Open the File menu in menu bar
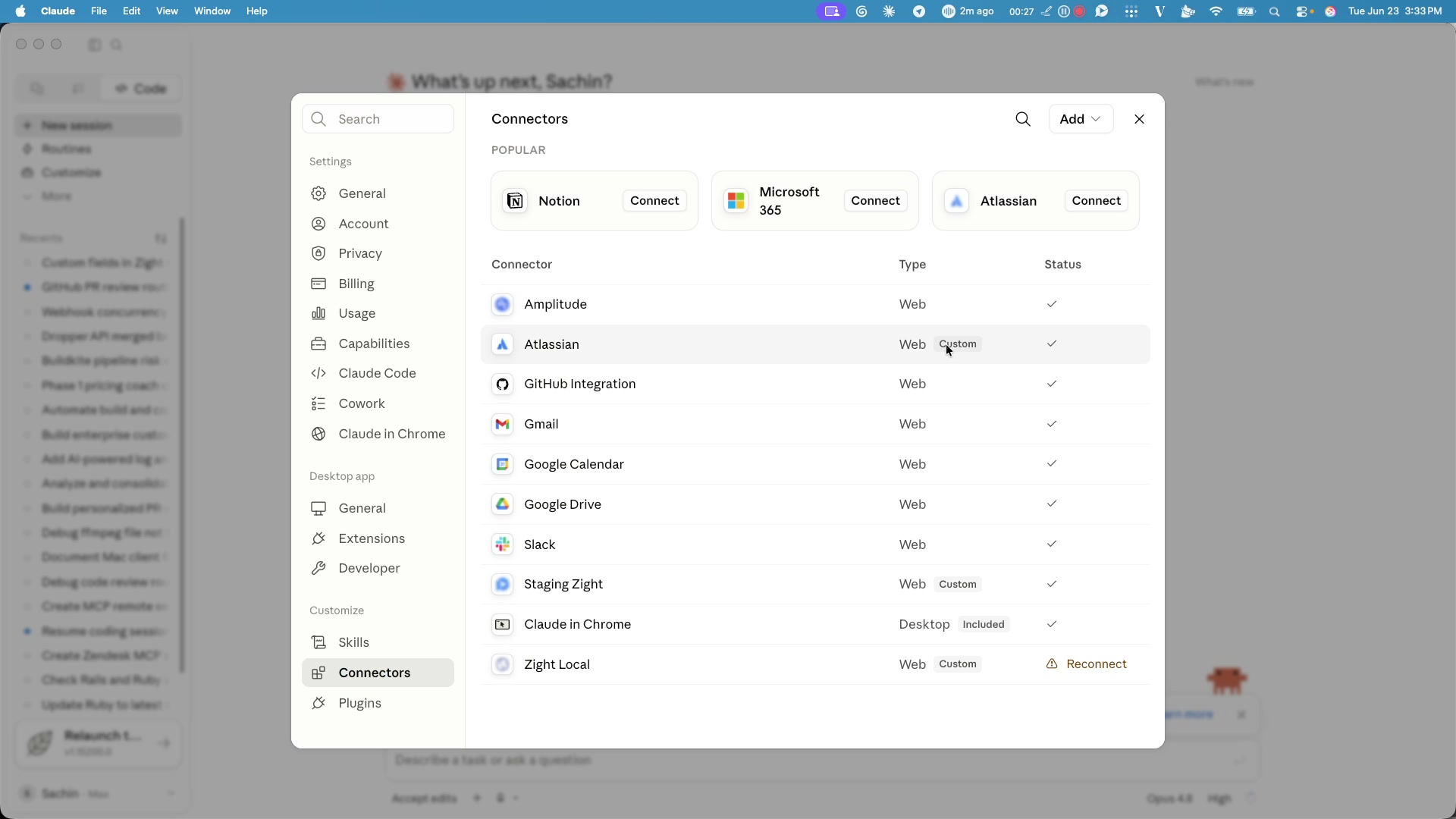This screenshot has height=819, width=1456. pos(99,11)
